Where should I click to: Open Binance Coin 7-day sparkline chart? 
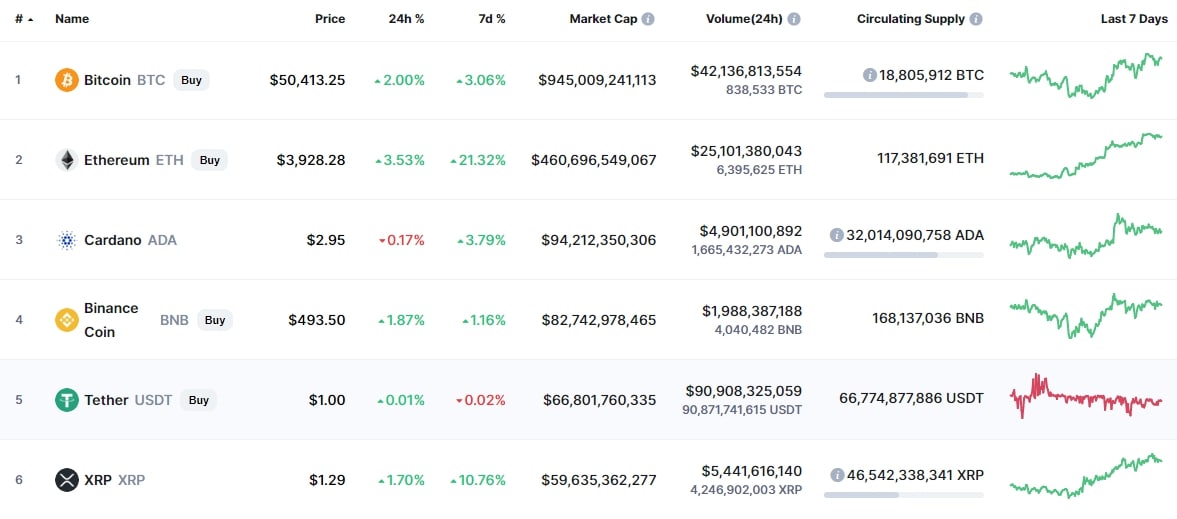pyautogui.click(x=1086, y=315)
